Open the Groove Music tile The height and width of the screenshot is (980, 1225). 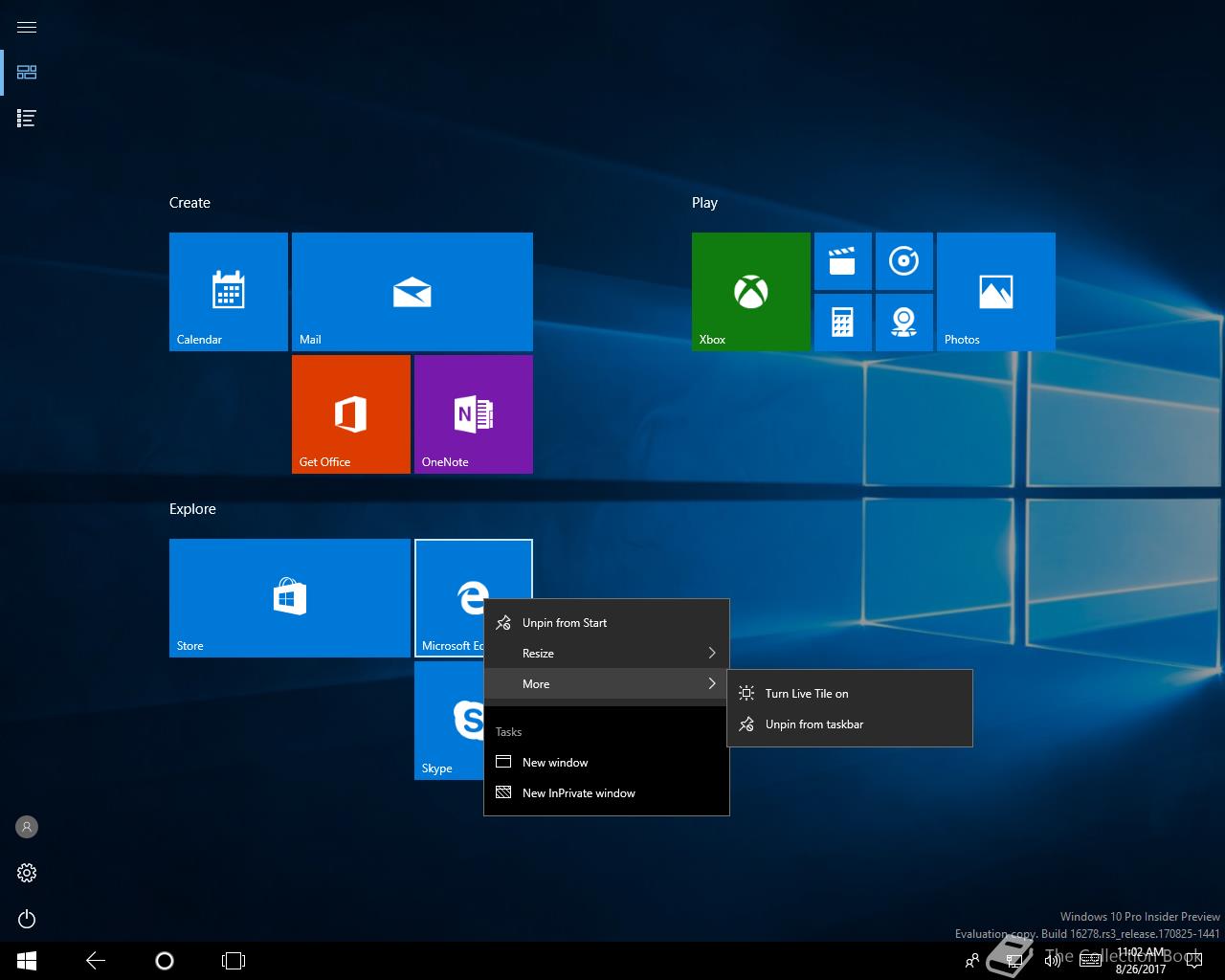[903, 261]
